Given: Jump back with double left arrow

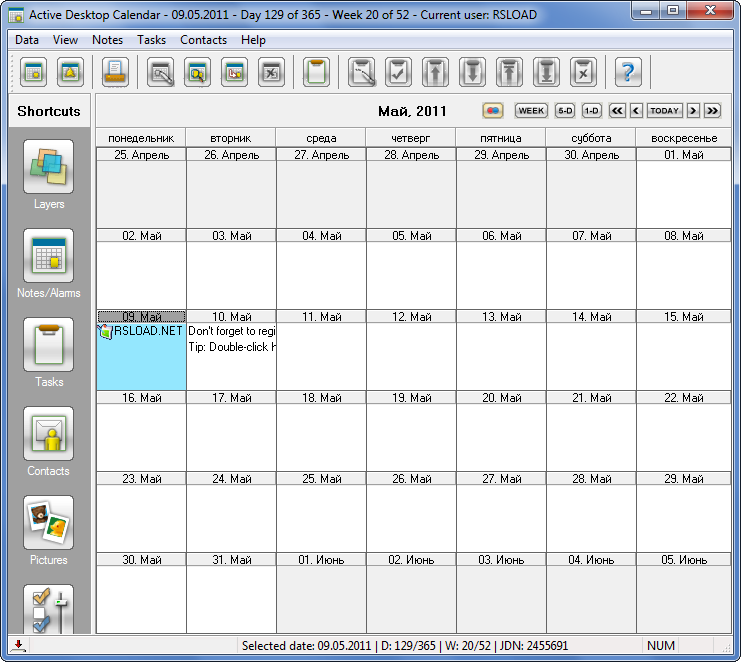Looking at the screenshot, I should tap(617, 111).
